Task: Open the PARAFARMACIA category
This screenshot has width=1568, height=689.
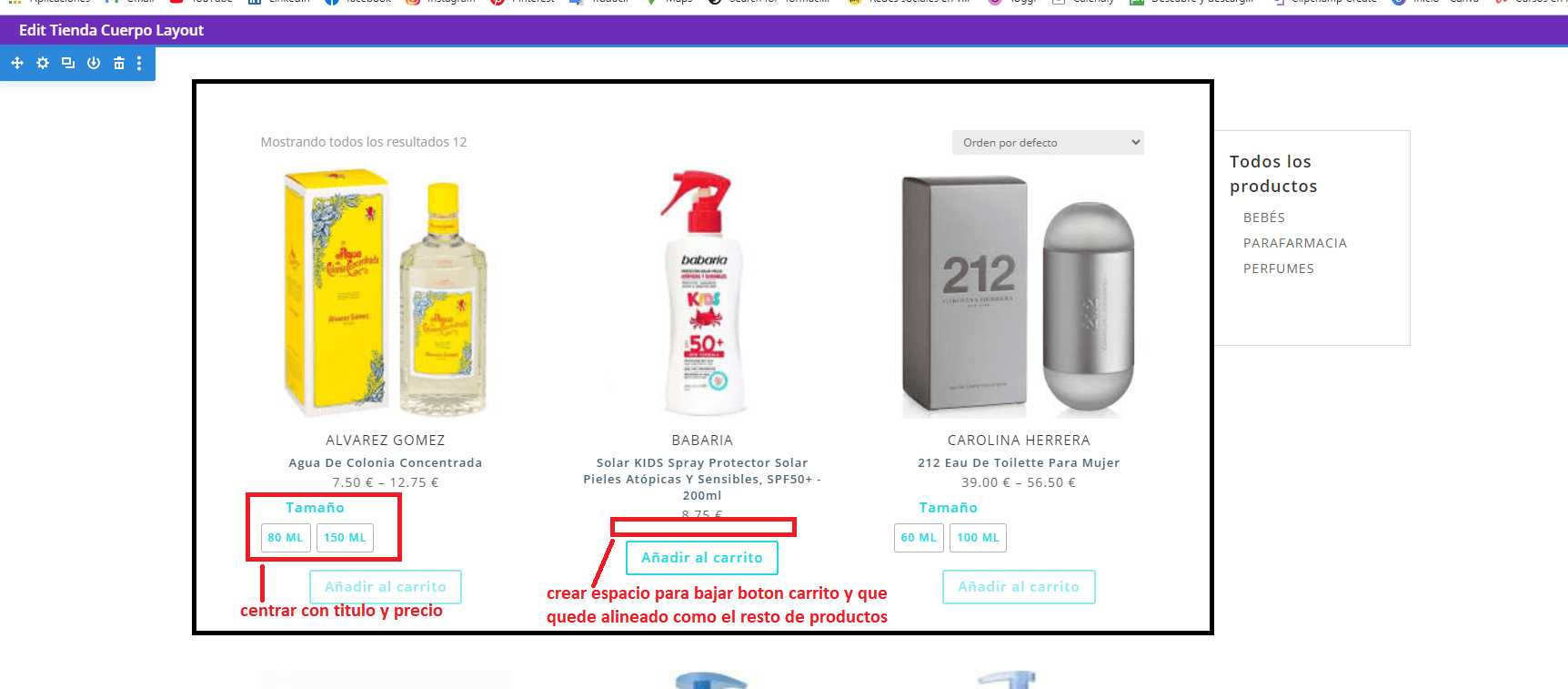Action: (1295, 243)
